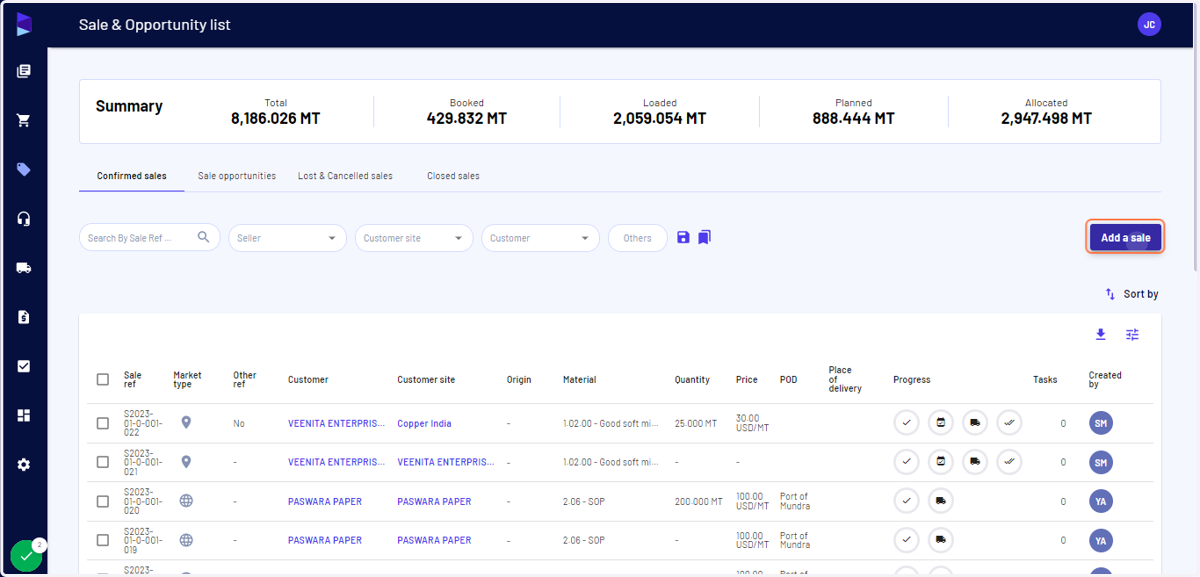Open settings gear in sidebar
1200x577 pixels.
pos(24,464)
